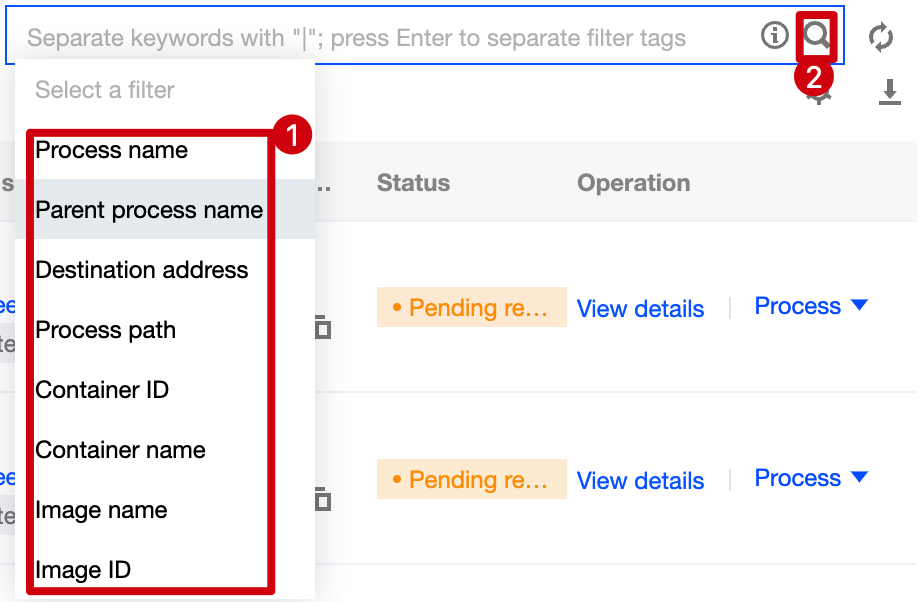Viewport: 920px width, 602px height.
Task: Click the magnifier search icon
Action: 817,37
